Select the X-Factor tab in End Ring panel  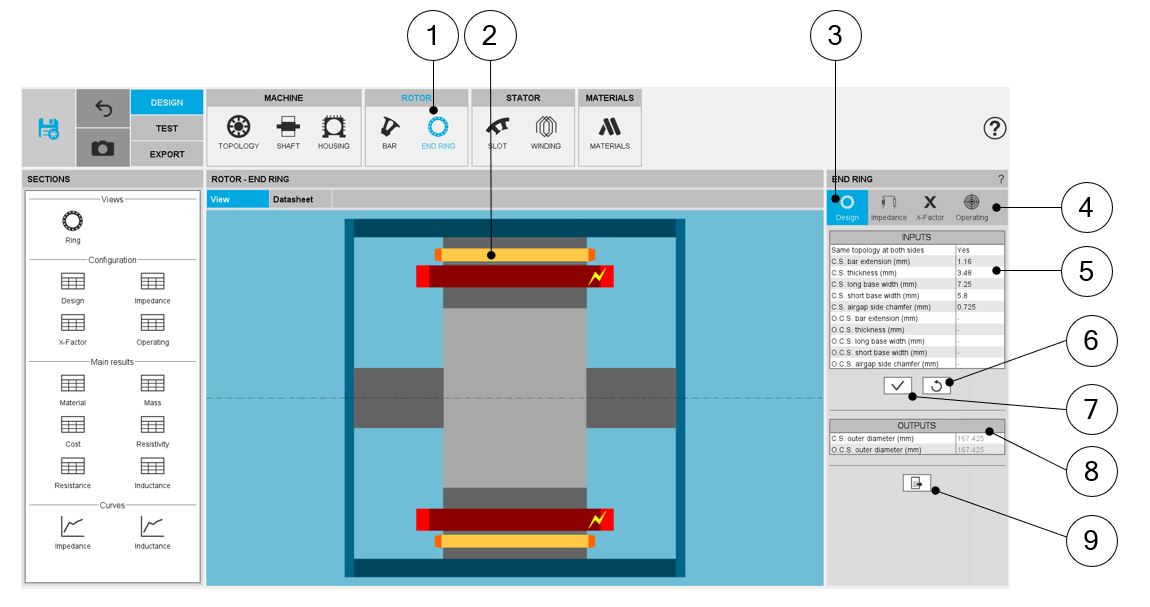[x=929, y=206]
